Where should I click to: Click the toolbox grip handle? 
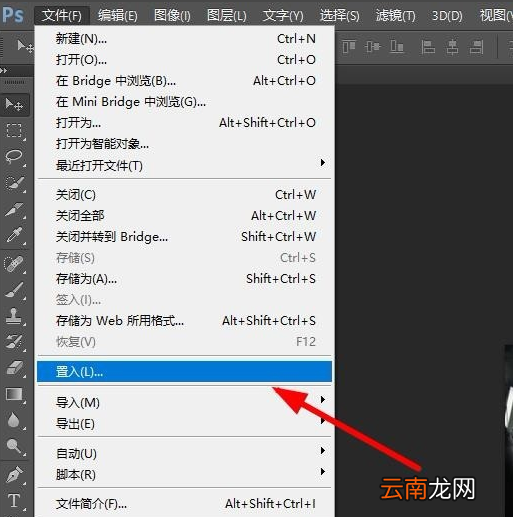pos(15,82)
